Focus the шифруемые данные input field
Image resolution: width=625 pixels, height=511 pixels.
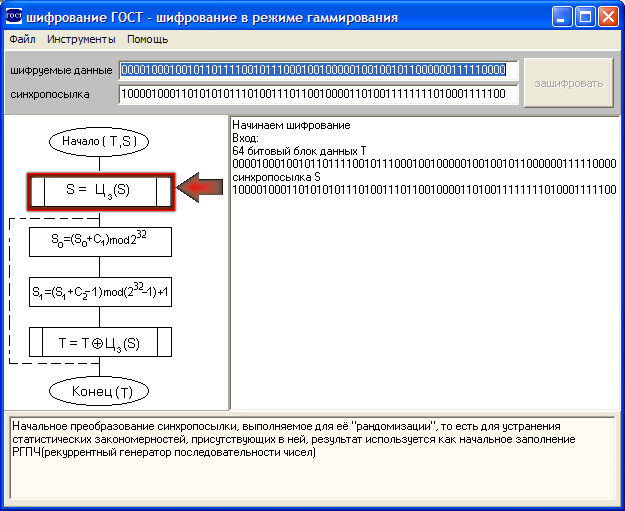318,70
